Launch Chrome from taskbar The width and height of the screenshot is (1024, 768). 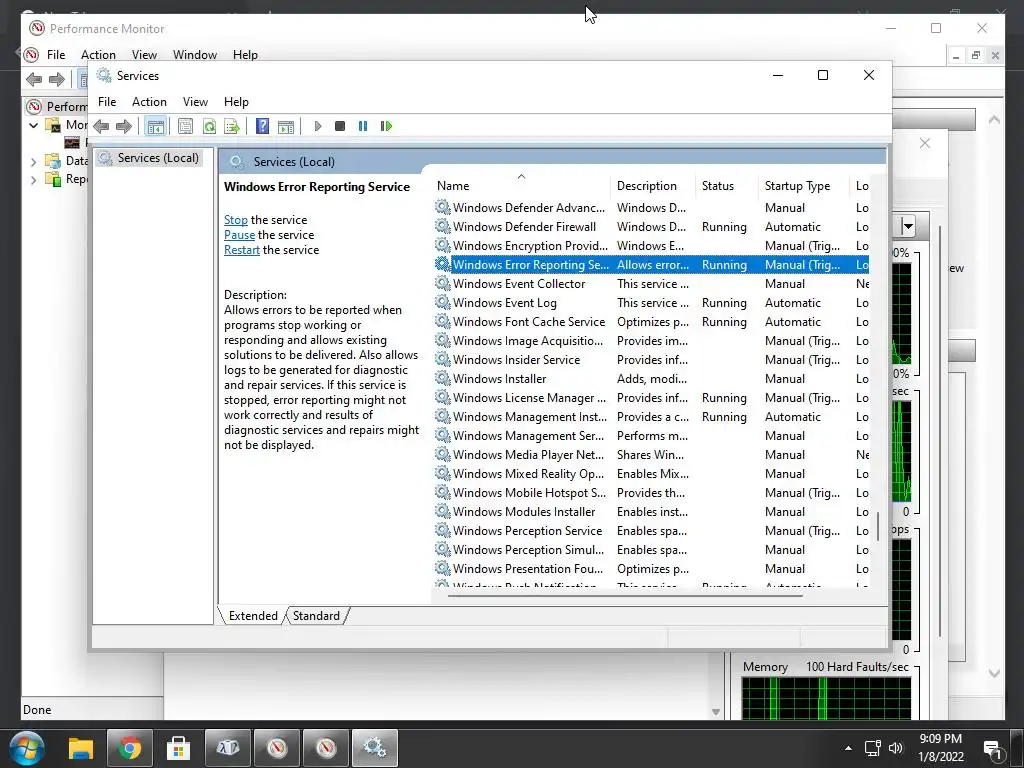pyautogui.click(x=129, y=748)
